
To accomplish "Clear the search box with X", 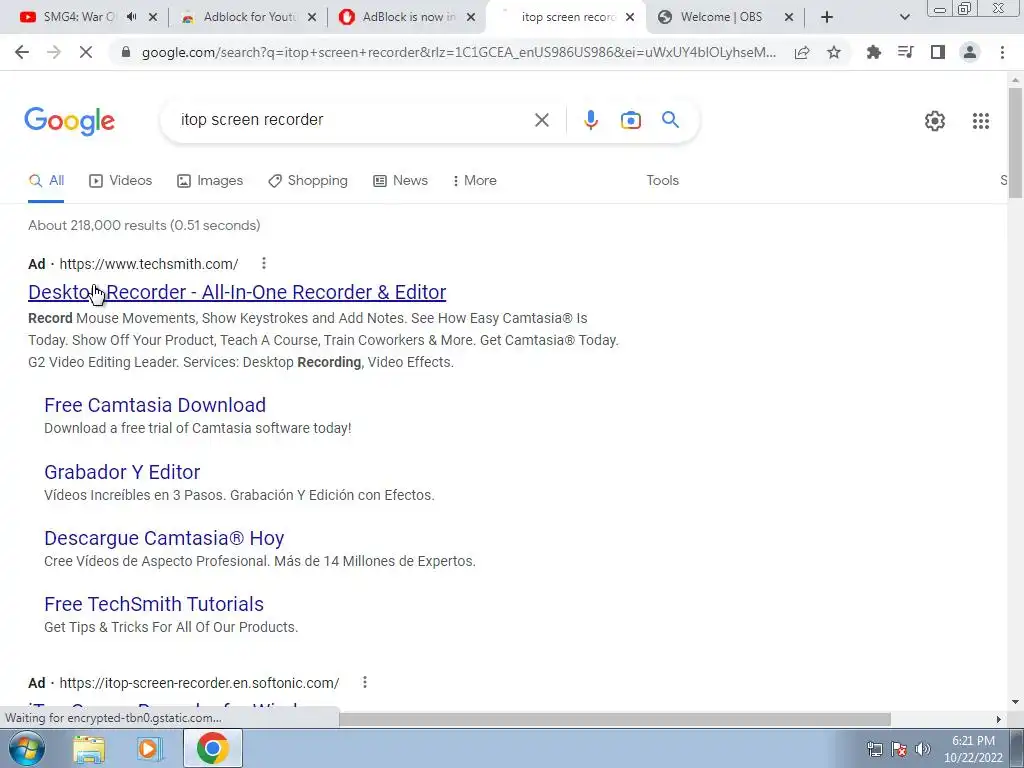I will tap(541, 120).
